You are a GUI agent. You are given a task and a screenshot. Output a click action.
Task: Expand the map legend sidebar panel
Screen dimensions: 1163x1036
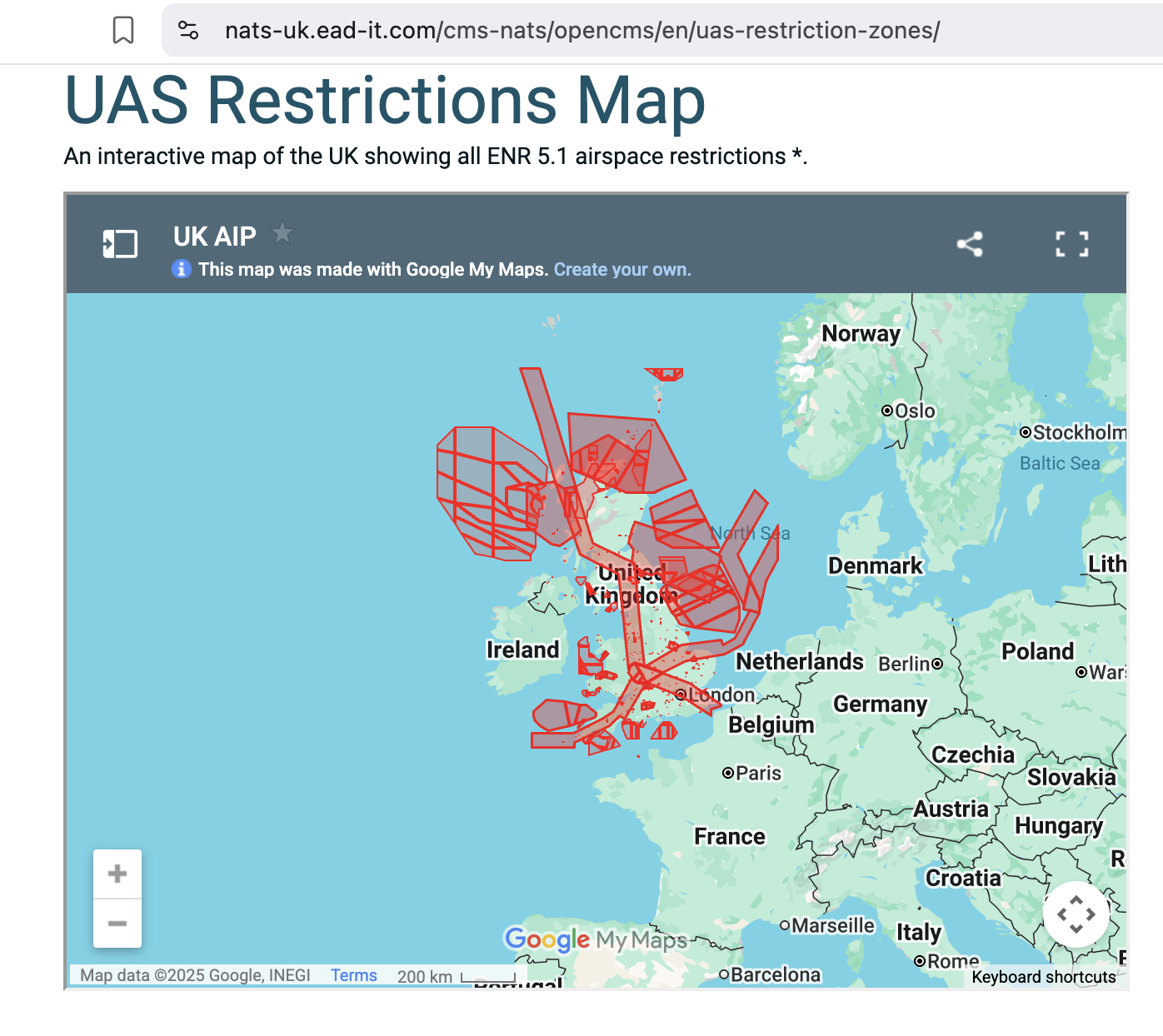120,244
